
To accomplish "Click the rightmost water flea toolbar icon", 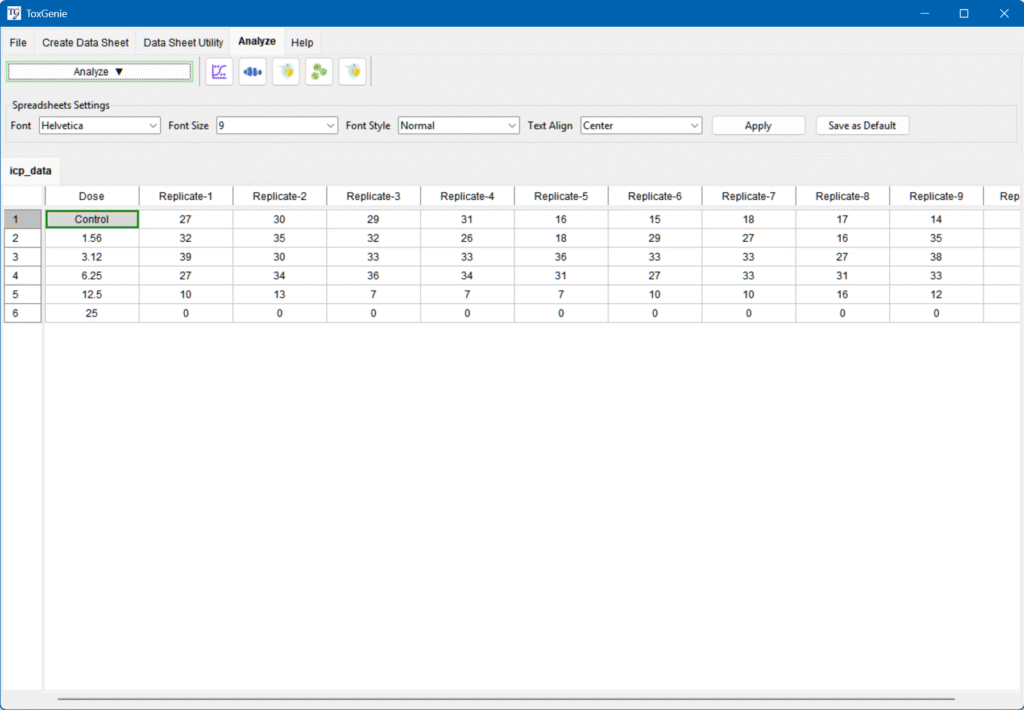I will coord(352,72).
